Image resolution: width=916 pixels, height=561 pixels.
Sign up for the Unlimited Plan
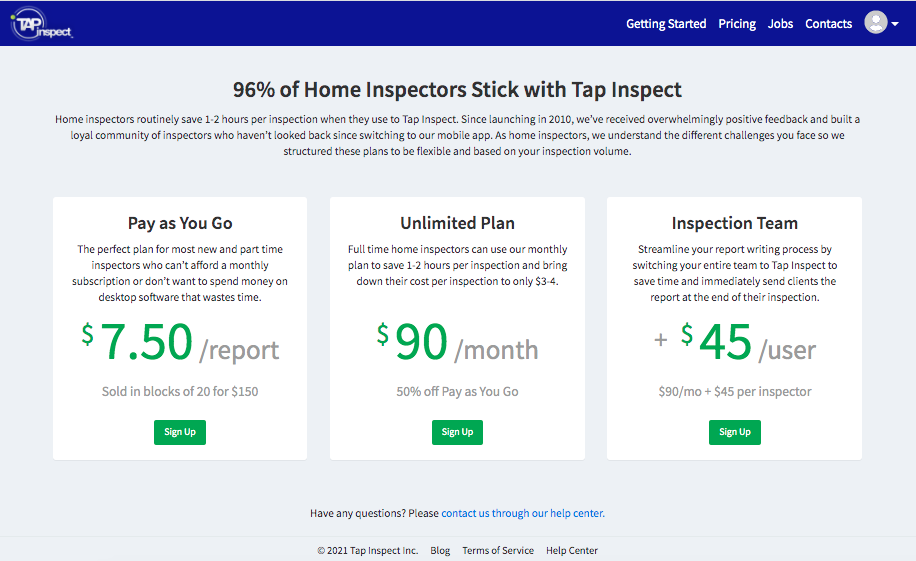pos(457,432)
